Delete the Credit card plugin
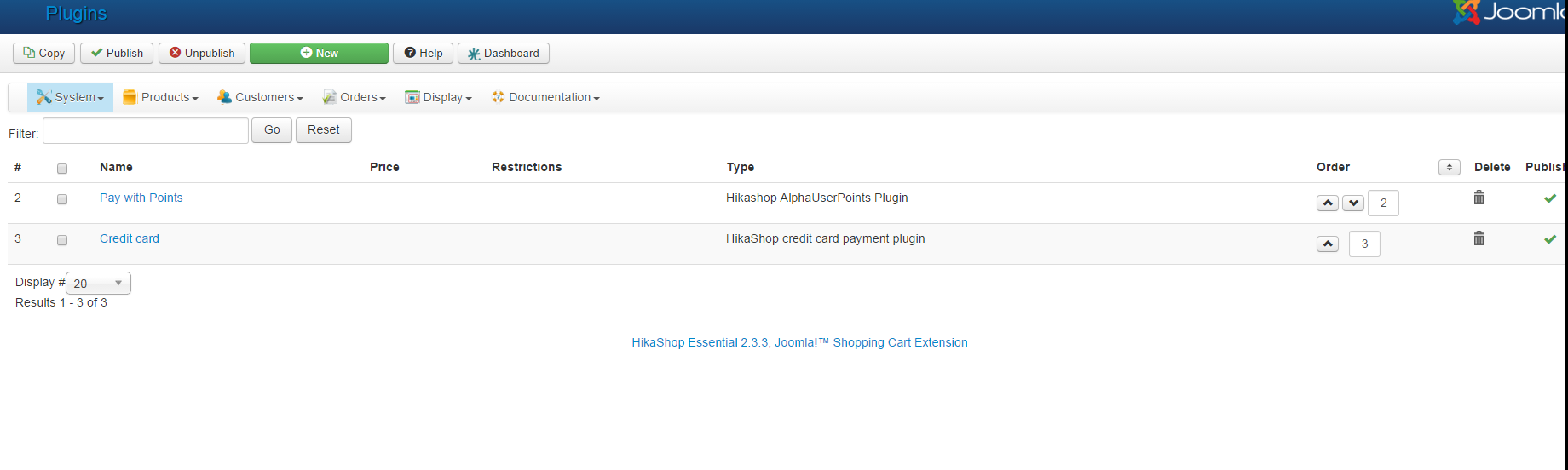The height and width of the screenshot is (470, 1568). tap(1479, 238)
